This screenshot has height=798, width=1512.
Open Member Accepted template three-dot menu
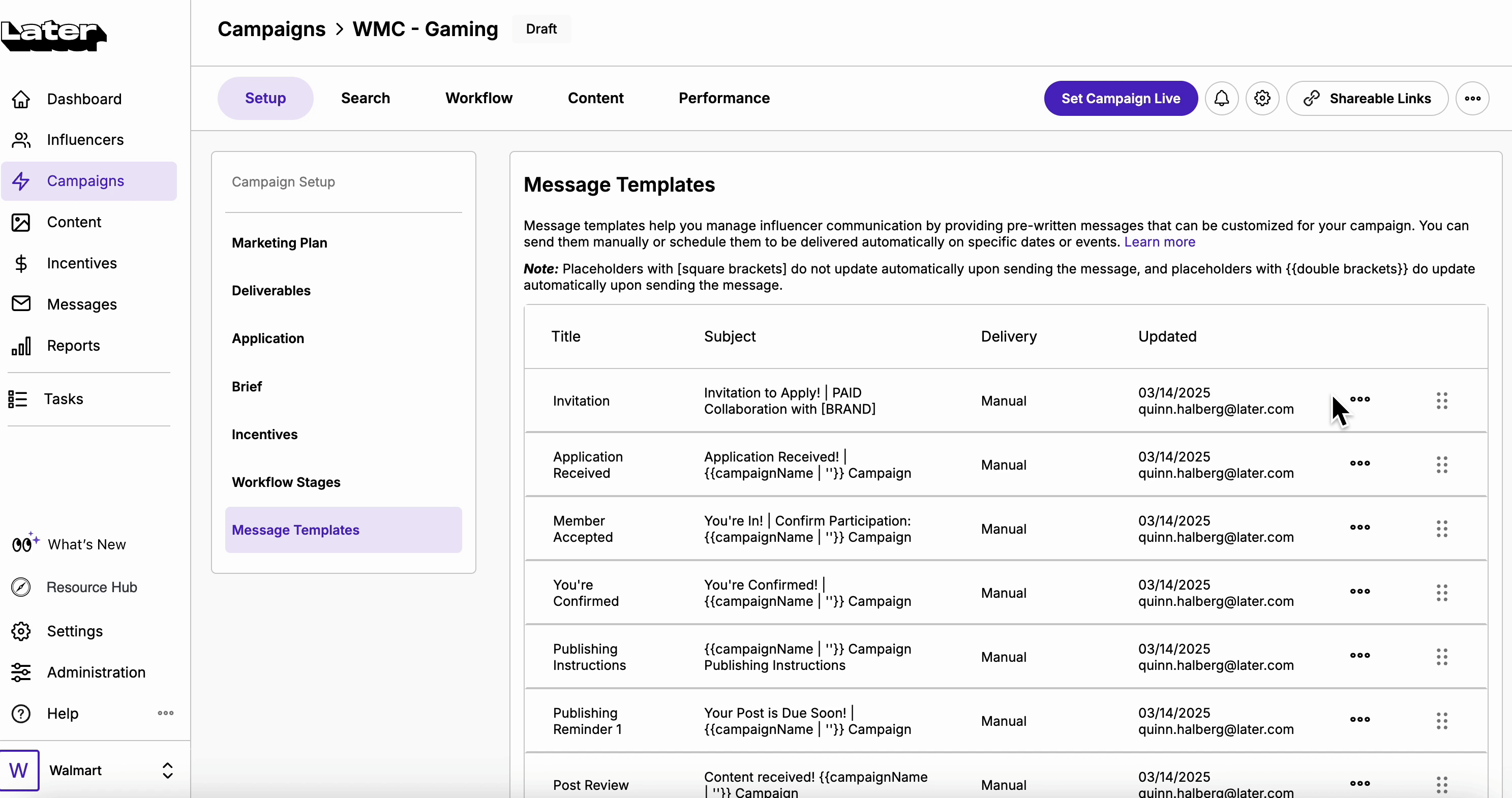[1359, 528]
